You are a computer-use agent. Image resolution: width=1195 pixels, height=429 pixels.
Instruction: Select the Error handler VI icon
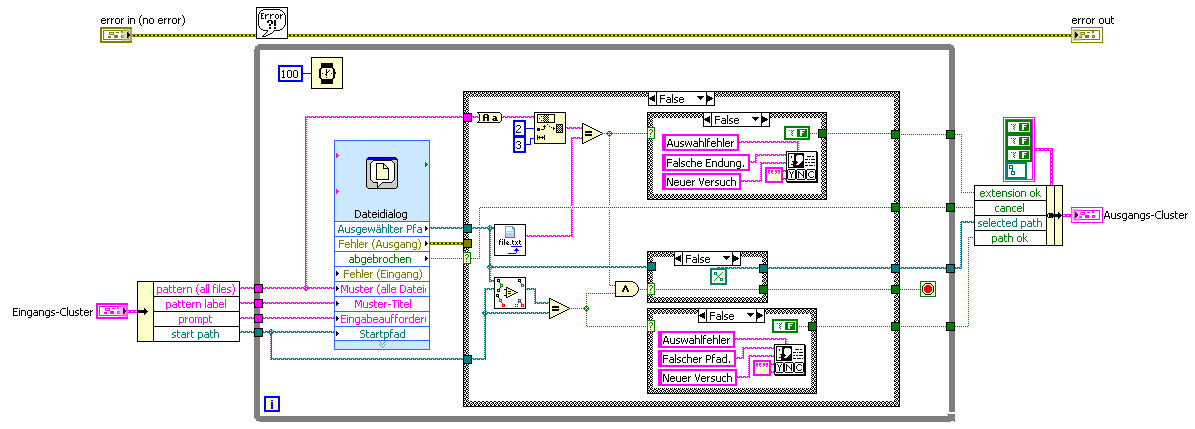(x=271, y=23)
